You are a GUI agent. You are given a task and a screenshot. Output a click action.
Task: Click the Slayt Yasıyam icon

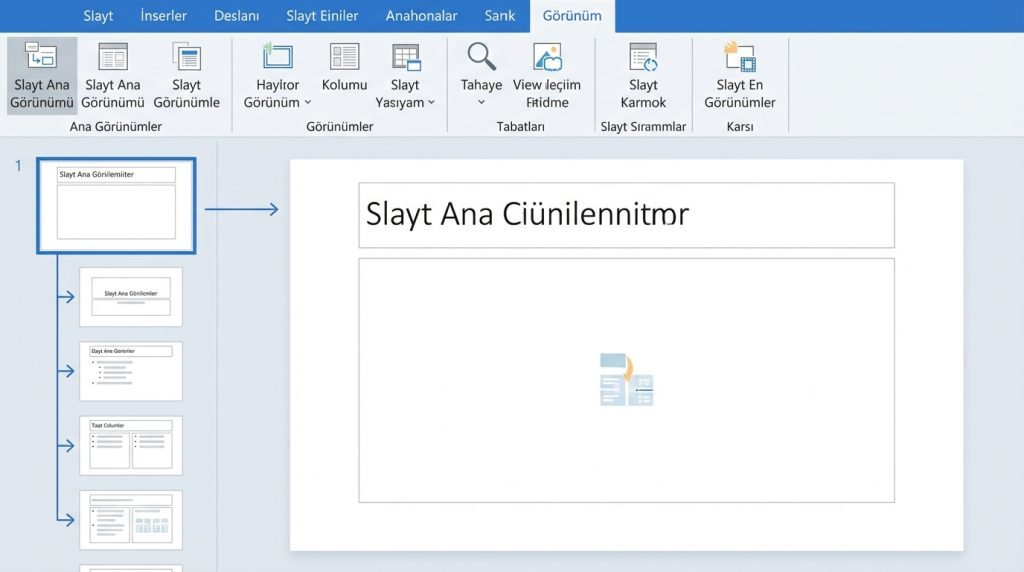tap(406, 57)
